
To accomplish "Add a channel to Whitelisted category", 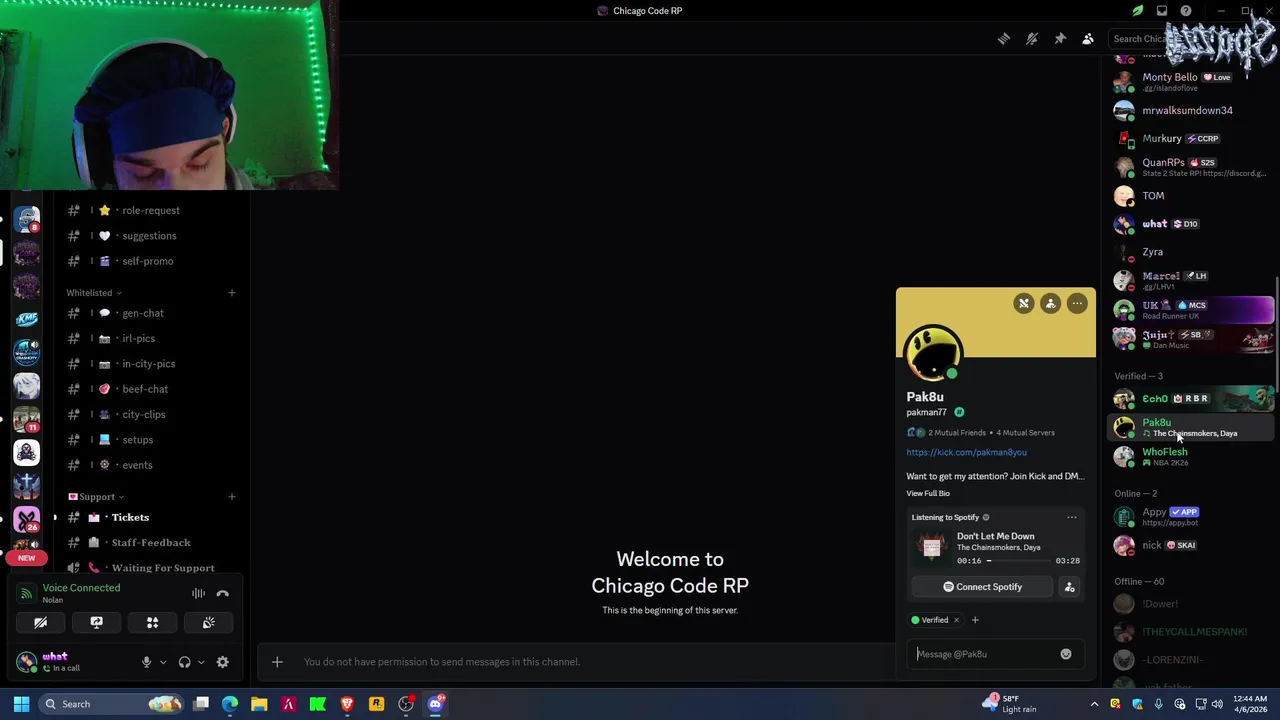I will click(x=231, y=293).
